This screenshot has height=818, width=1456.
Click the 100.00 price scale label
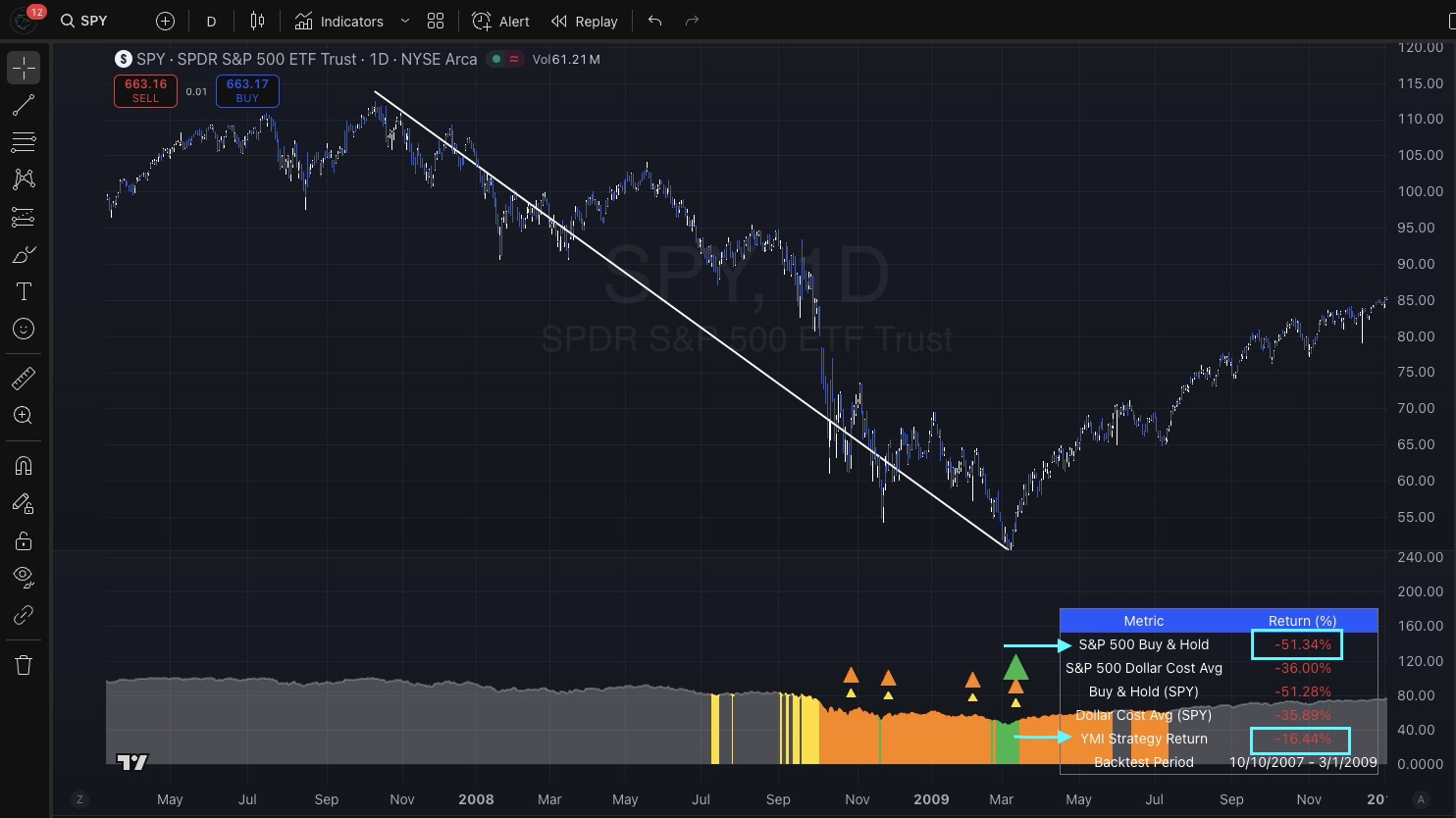tap(1420, 191)
